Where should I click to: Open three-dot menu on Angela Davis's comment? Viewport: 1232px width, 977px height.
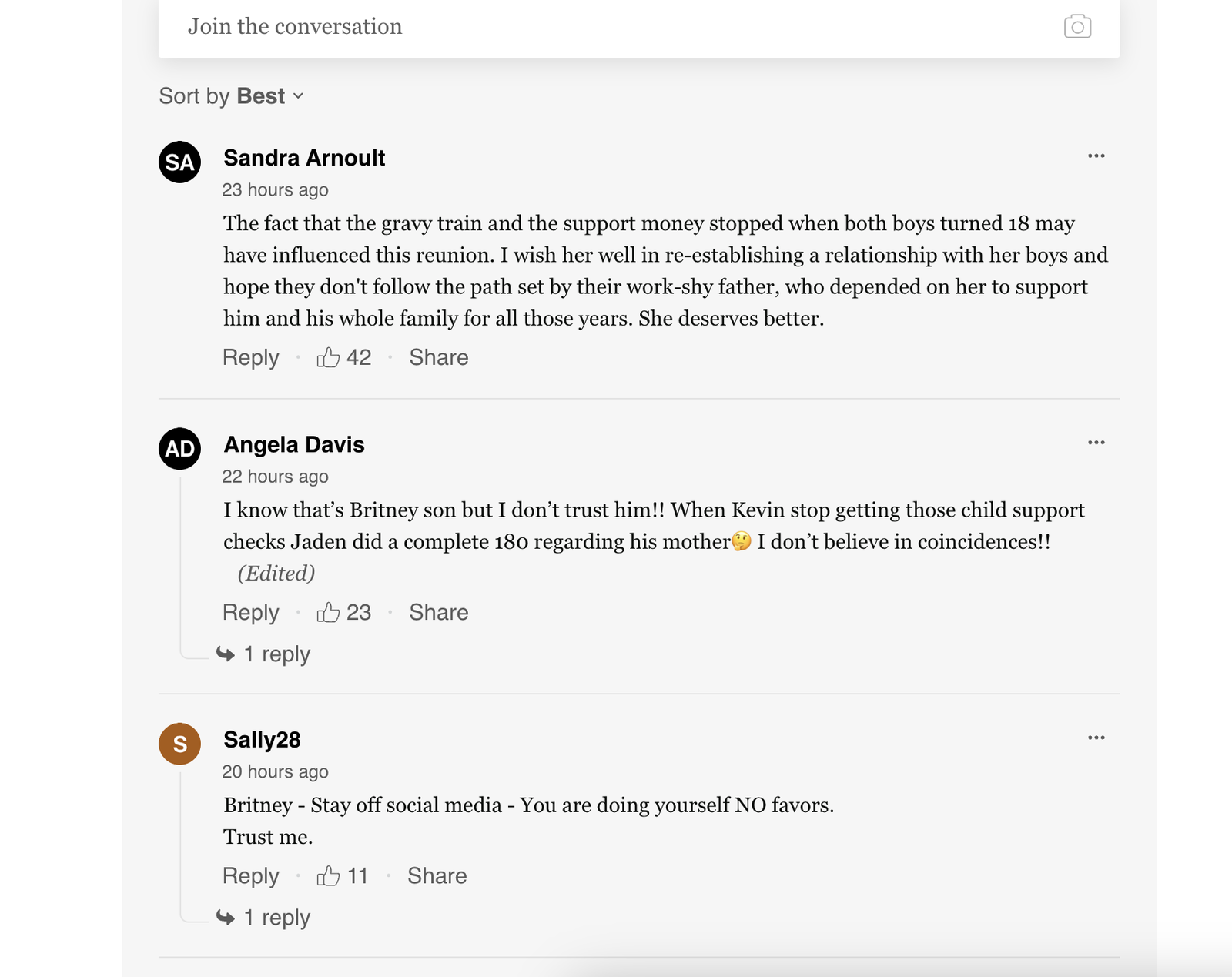[1096, 443]
